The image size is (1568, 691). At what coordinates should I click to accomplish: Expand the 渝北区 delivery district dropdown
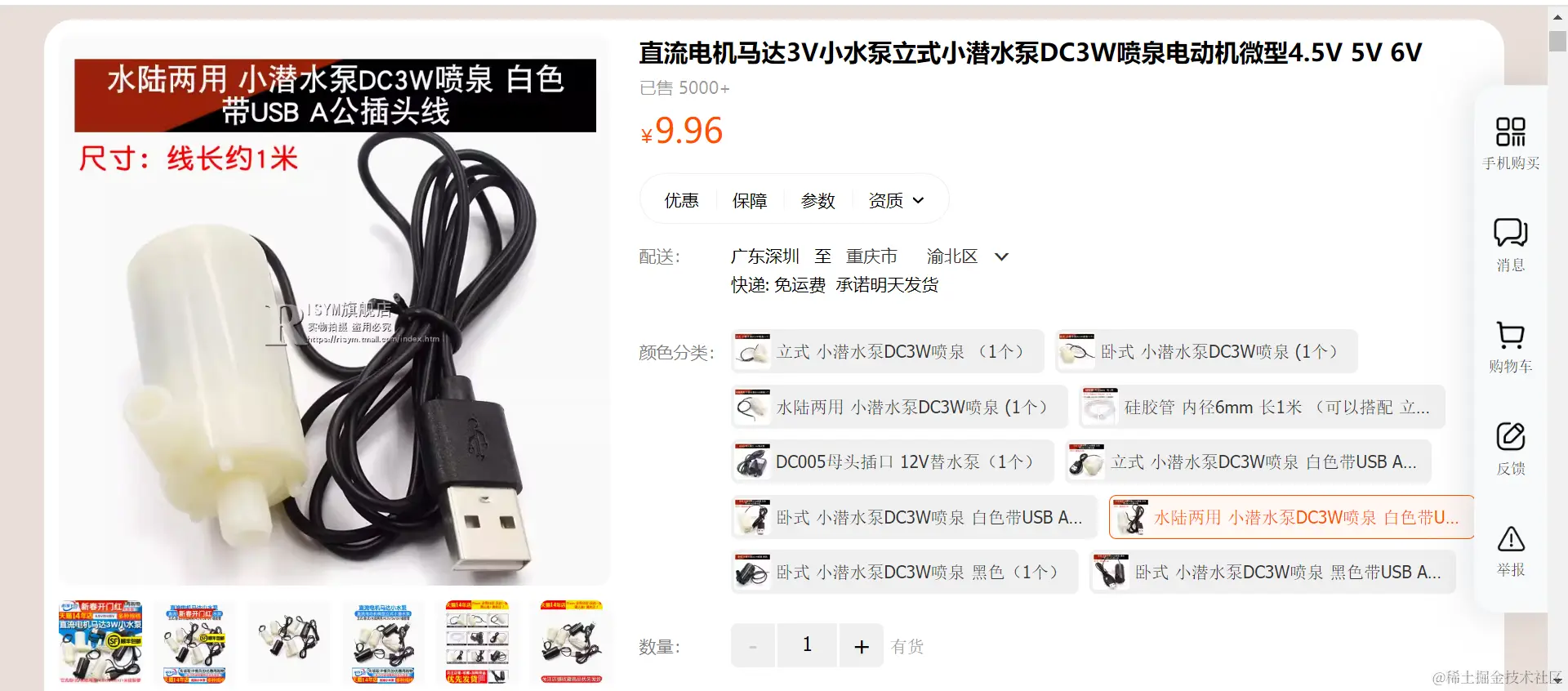[x=1001, y=256]
